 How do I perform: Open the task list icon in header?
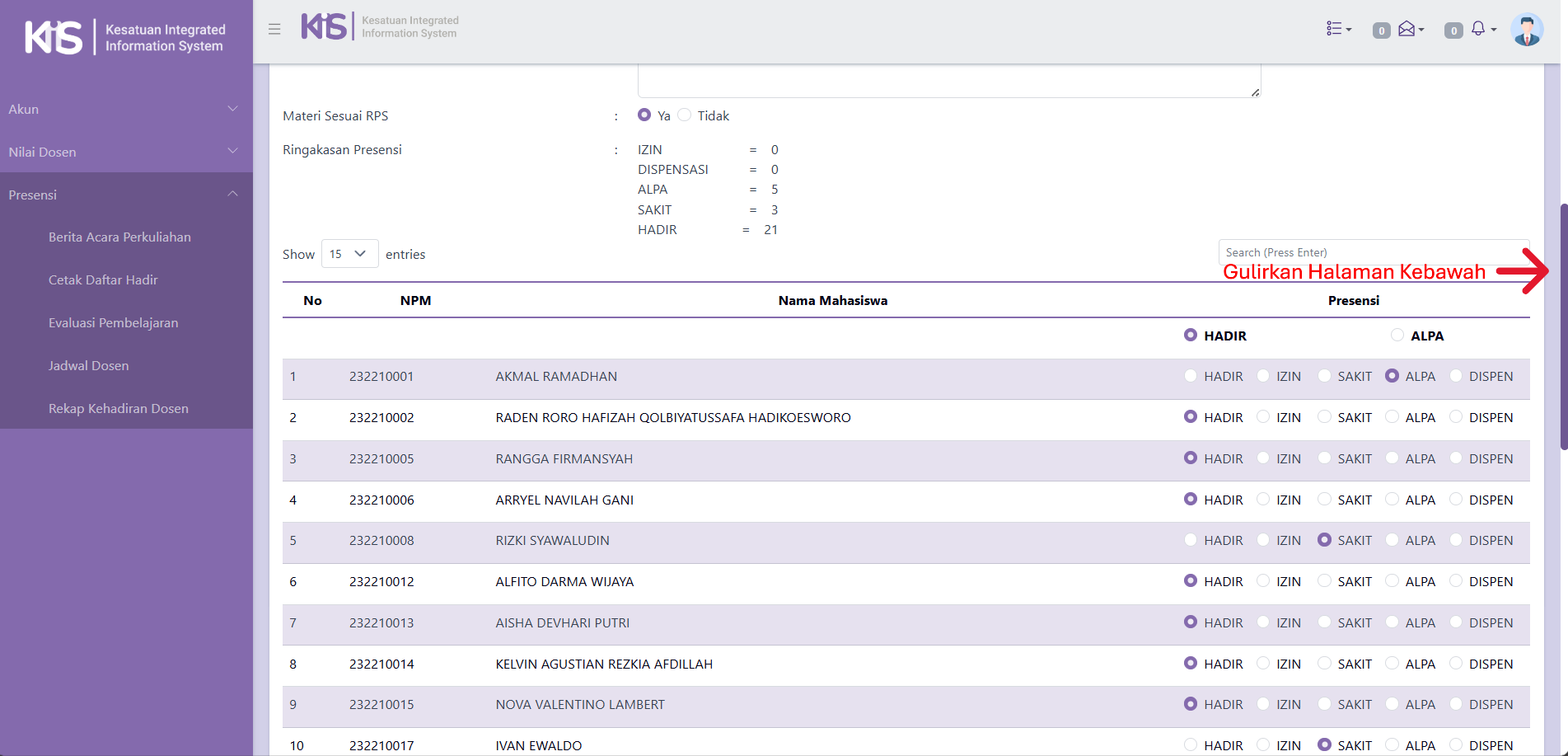tap(1337, 29)
